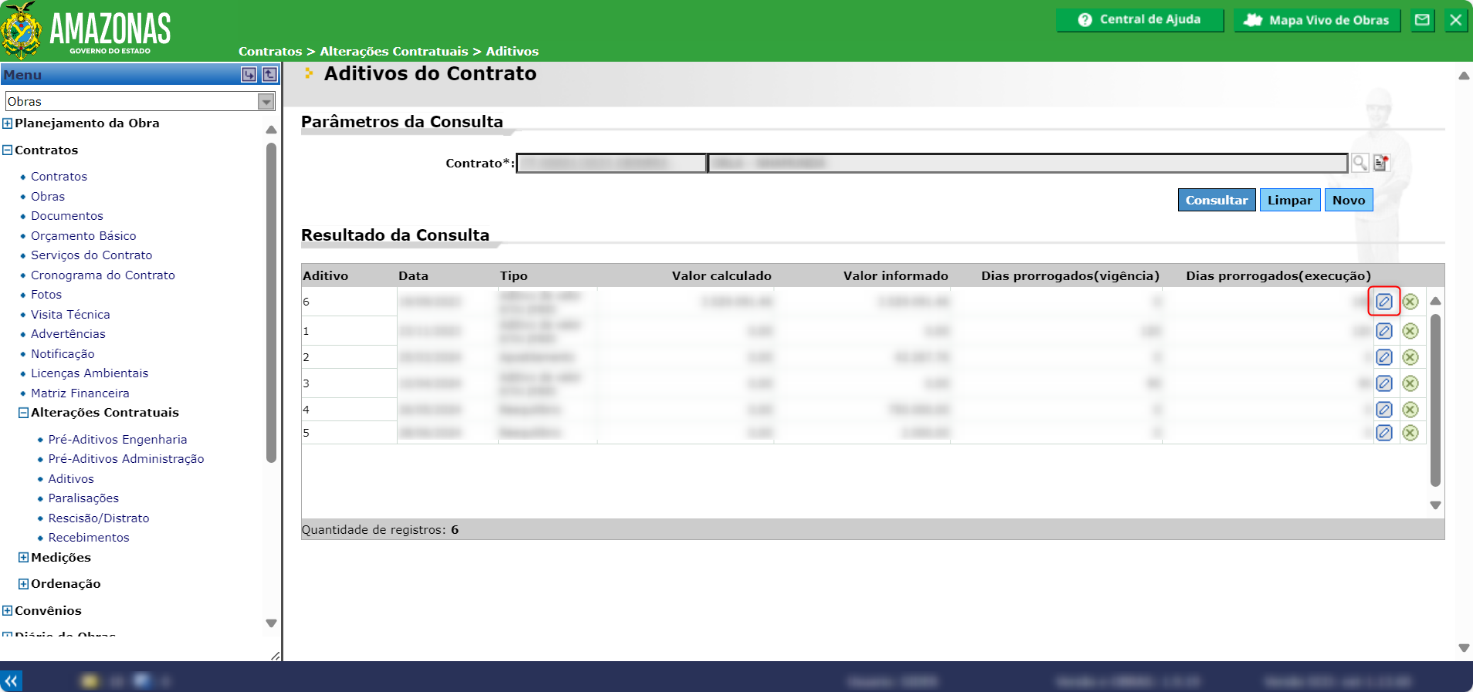Open Pré-Aditivos Engenharia
The width and height of the screenshot is (1473, 692).
pyautogui.click(x=118, y=440)
